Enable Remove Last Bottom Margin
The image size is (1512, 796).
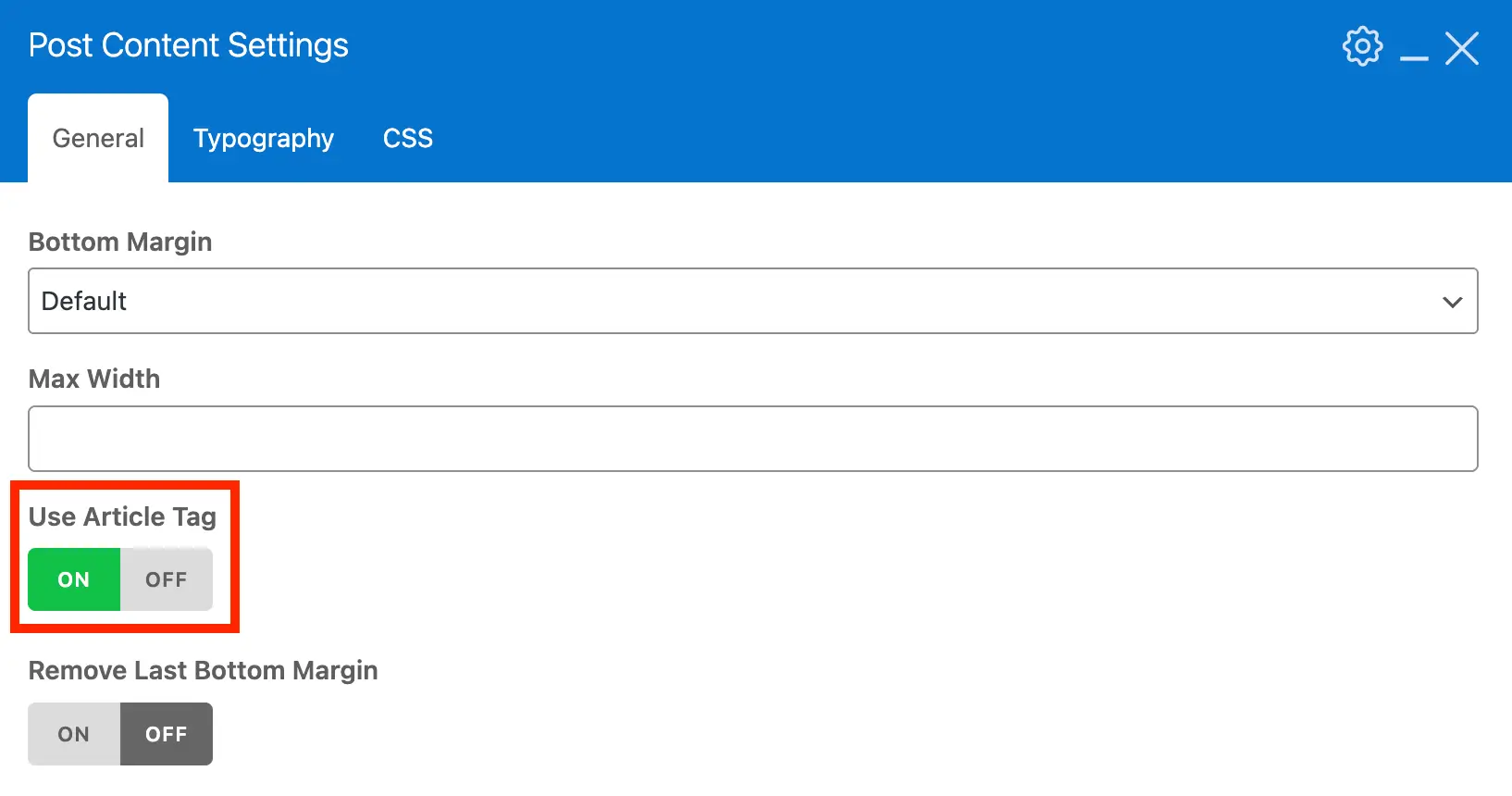point(73,733)
